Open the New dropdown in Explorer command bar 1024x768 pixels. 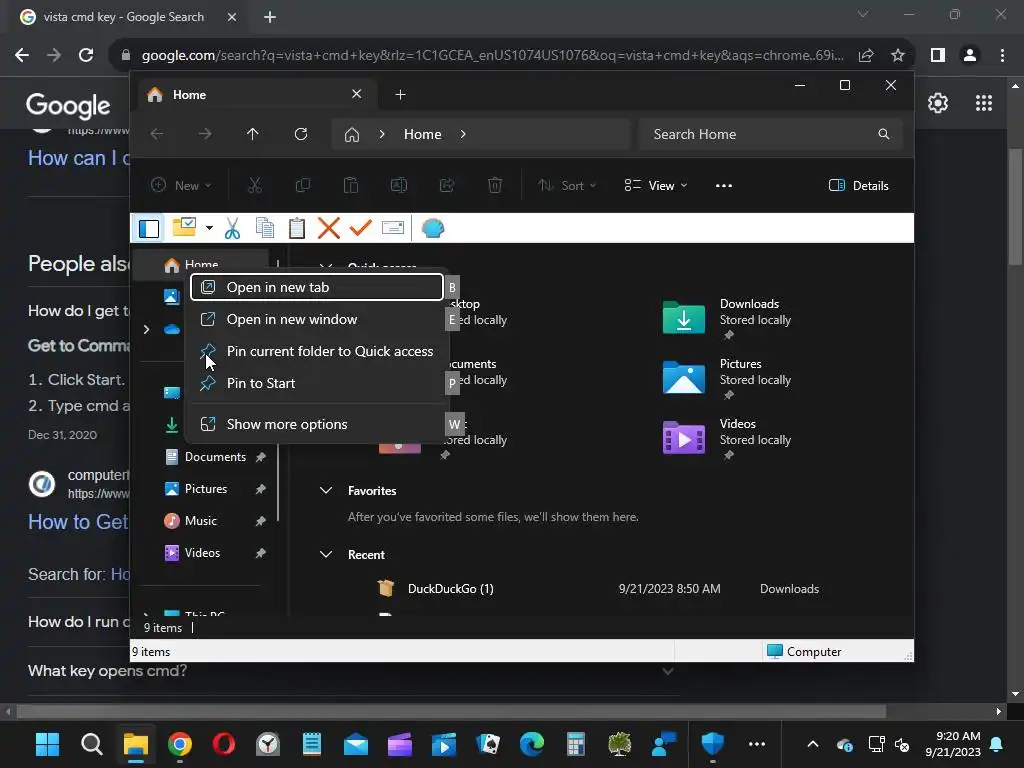coord(182,185)
